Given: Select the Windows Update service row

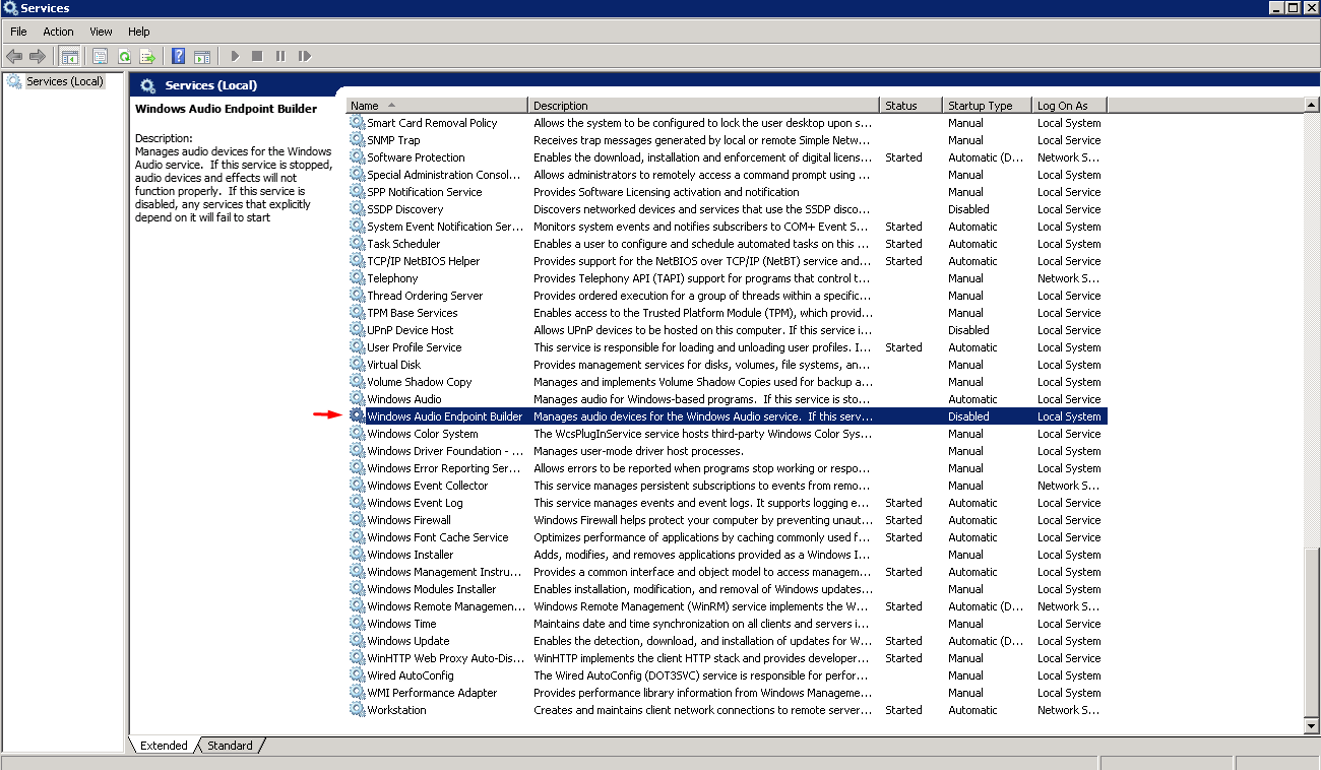Looking at the screenshot, I should click(x=408, y=641).
